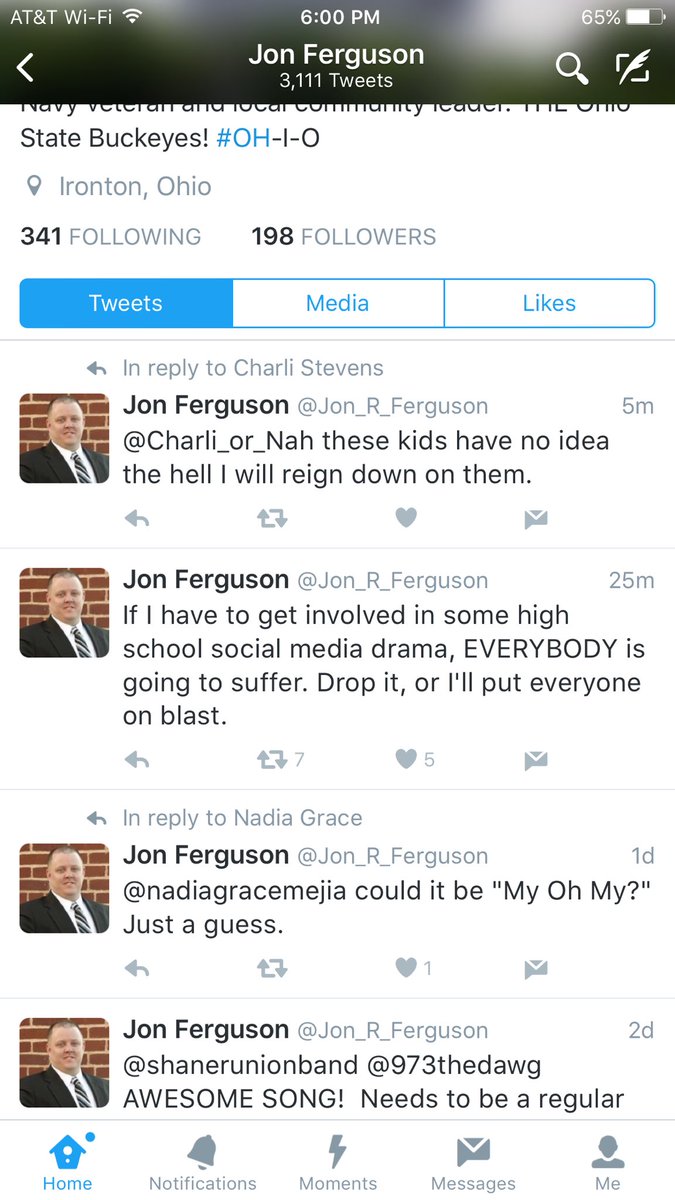Compose a new tweet with the quill icon
Viewport: 675px width, 1200px height.
coord(632,67)
